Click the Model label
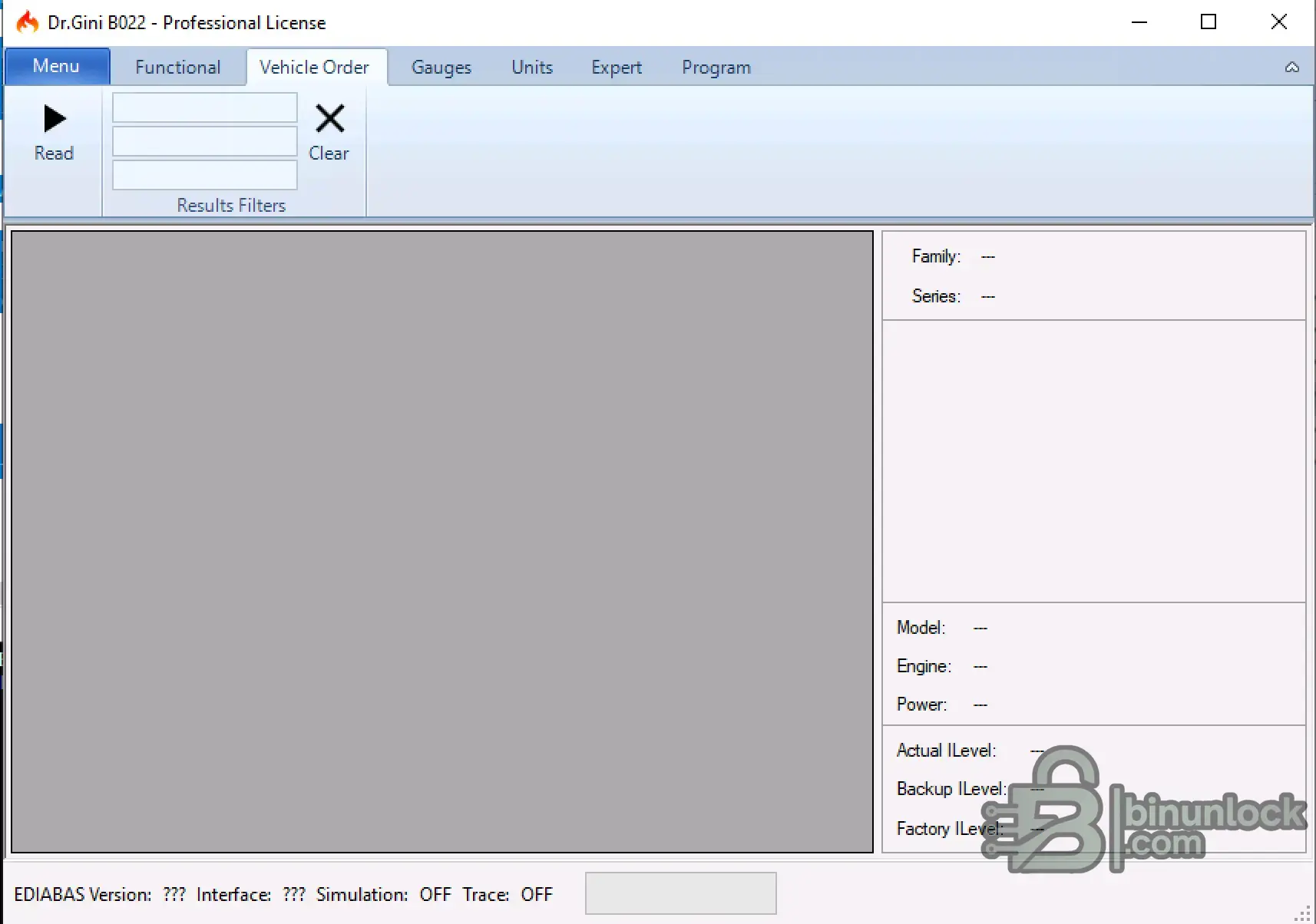The height and width of the screenshot is (924, 1316). [x=921, y=628]
